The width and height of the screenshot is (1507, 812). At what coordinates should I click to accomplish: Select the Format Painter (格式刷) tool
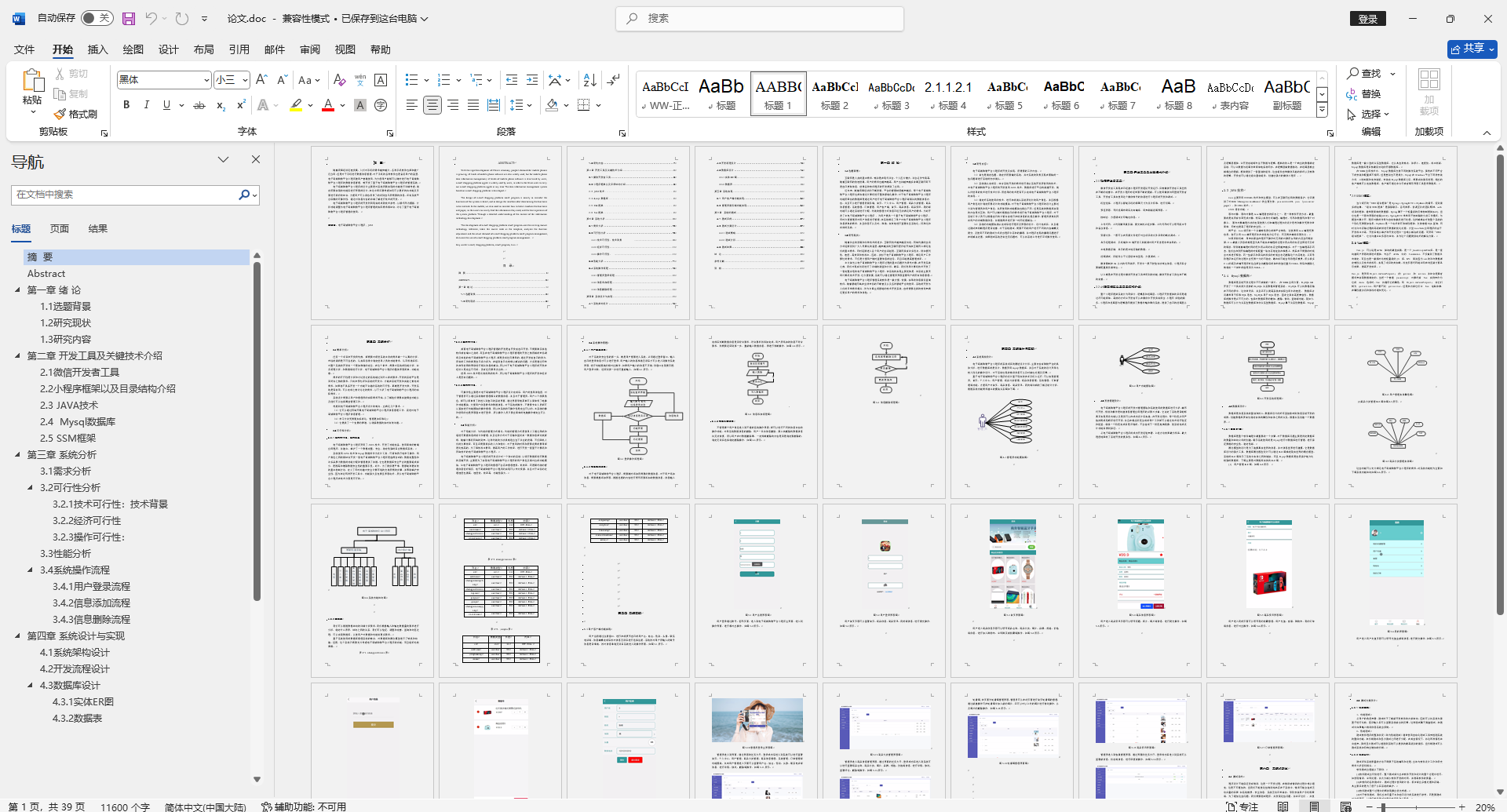click(75, 114)
